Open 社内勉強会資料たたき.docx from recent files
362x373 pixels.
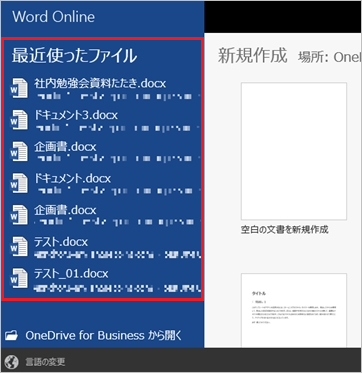coord(100,84)
